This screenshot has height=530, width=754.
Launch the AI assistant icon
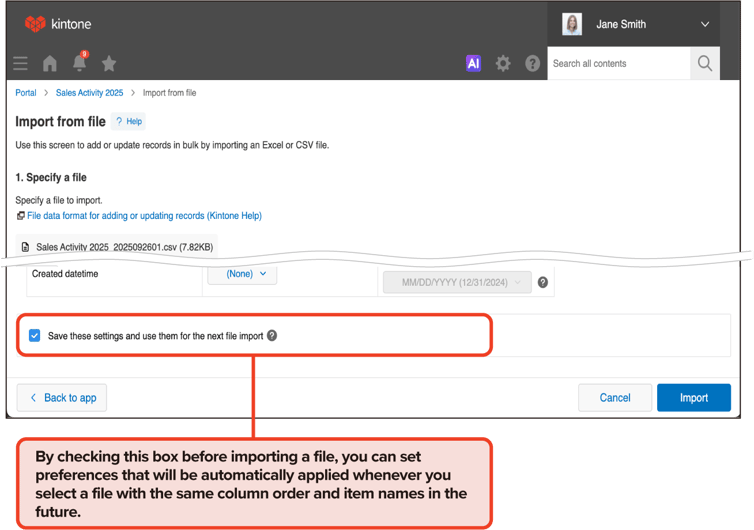click(x=473, y=63)
